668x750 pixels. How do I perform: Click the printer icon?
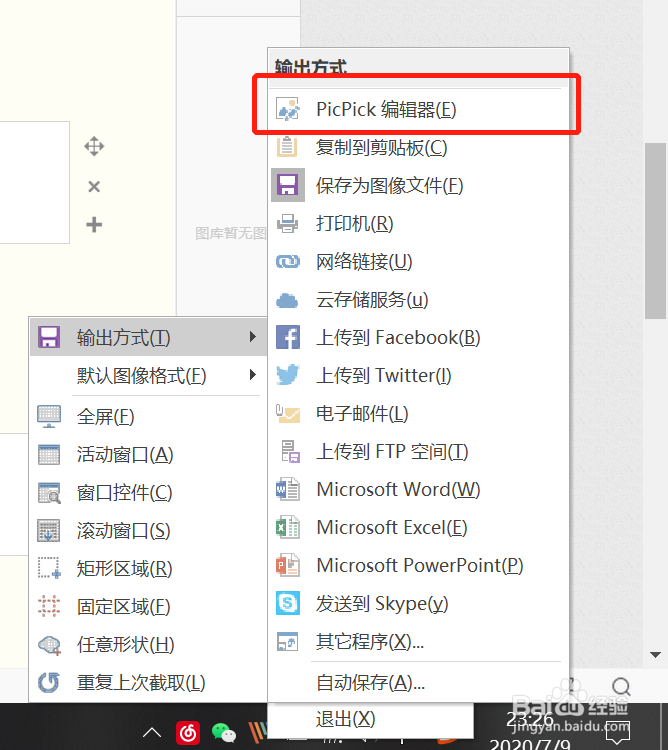[x=287, y=223]
